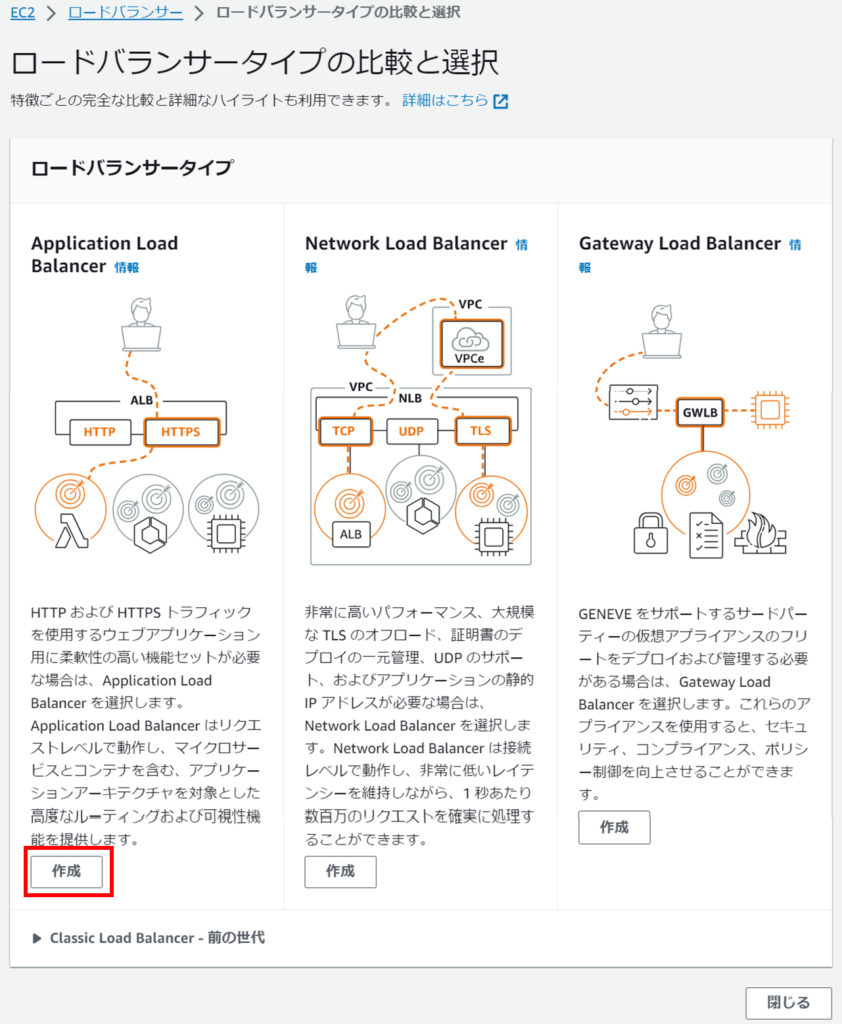Click the Gateway Load Balancer heading
This screenshot has width=842, height=1024.
679,244
